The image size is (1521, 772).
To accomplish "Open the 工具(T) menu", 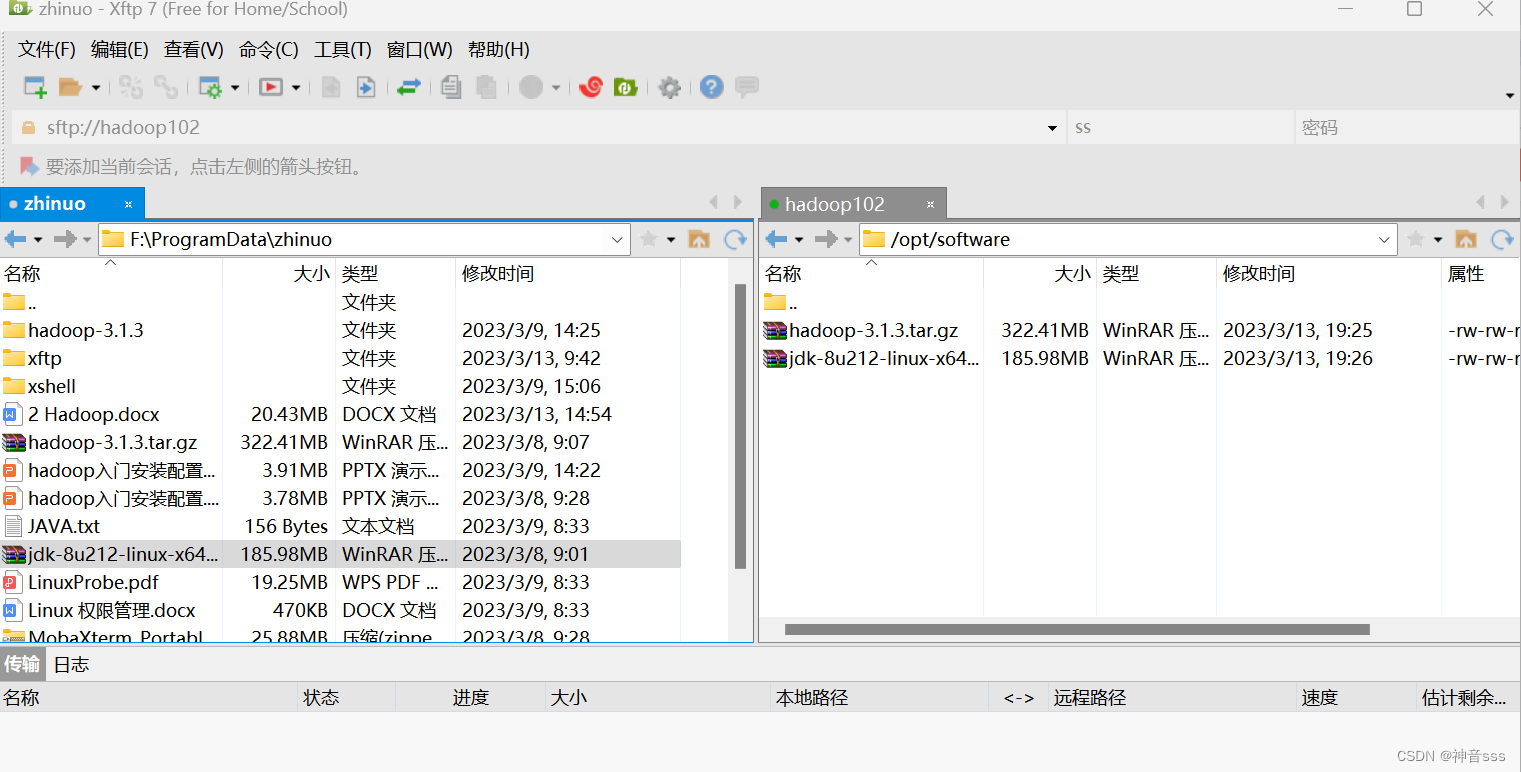I will click(343, 49).
